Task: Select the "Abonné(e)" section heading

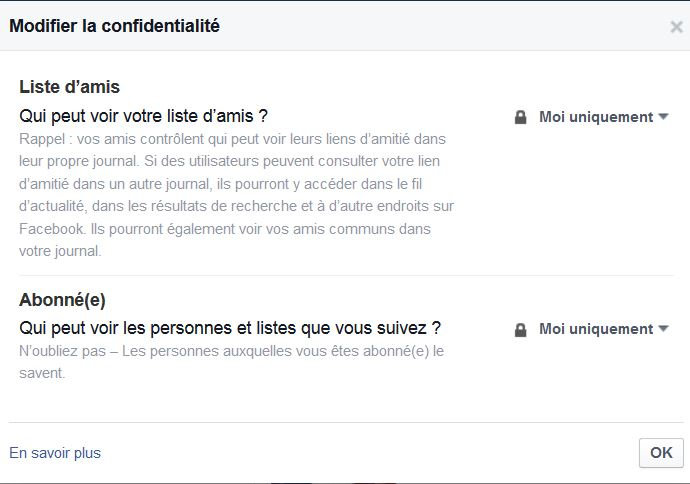Action: point(62,300)
